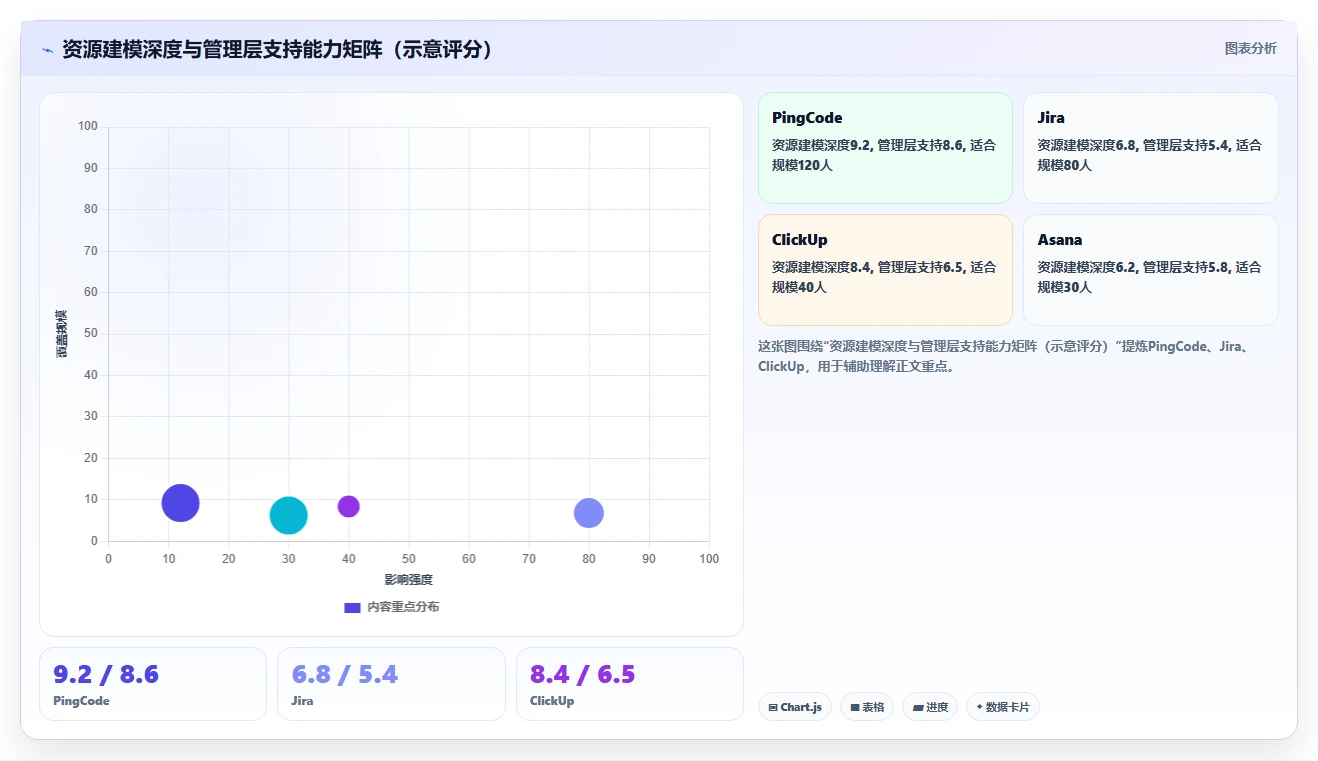Click Jira card text 管理层支持5.4
Image resolution: width=1318 pixels, height=761 pixels.
(x=1187, y=145)
